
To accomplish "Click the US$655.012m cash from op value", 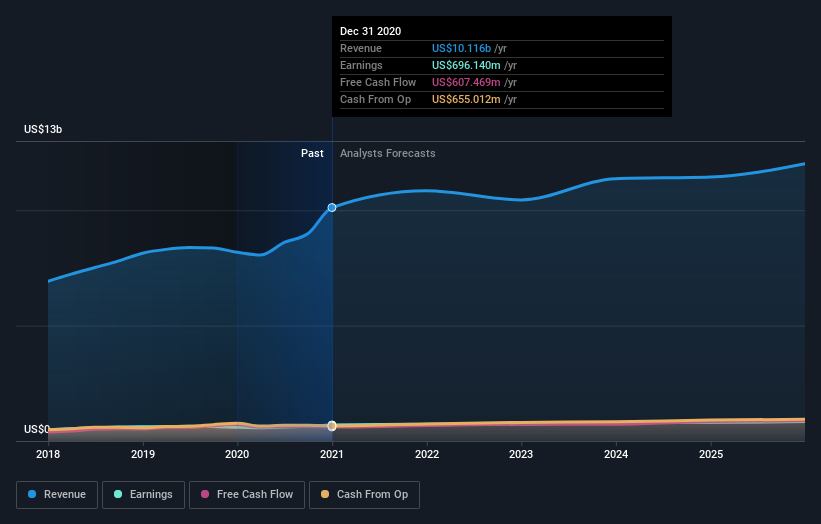I will [x=466, y=99].
